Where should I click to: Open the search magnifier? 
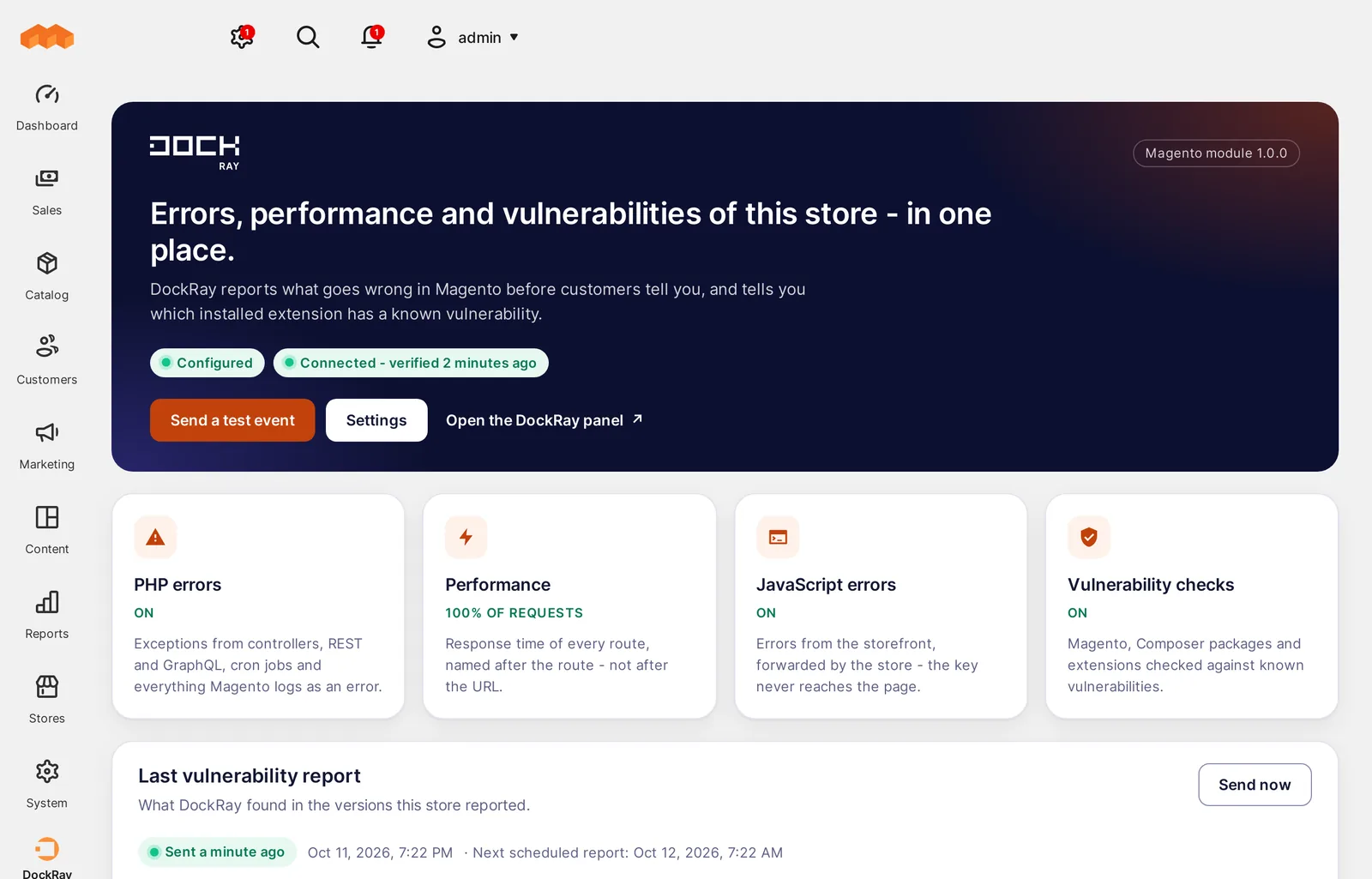[x=308, y=37]
